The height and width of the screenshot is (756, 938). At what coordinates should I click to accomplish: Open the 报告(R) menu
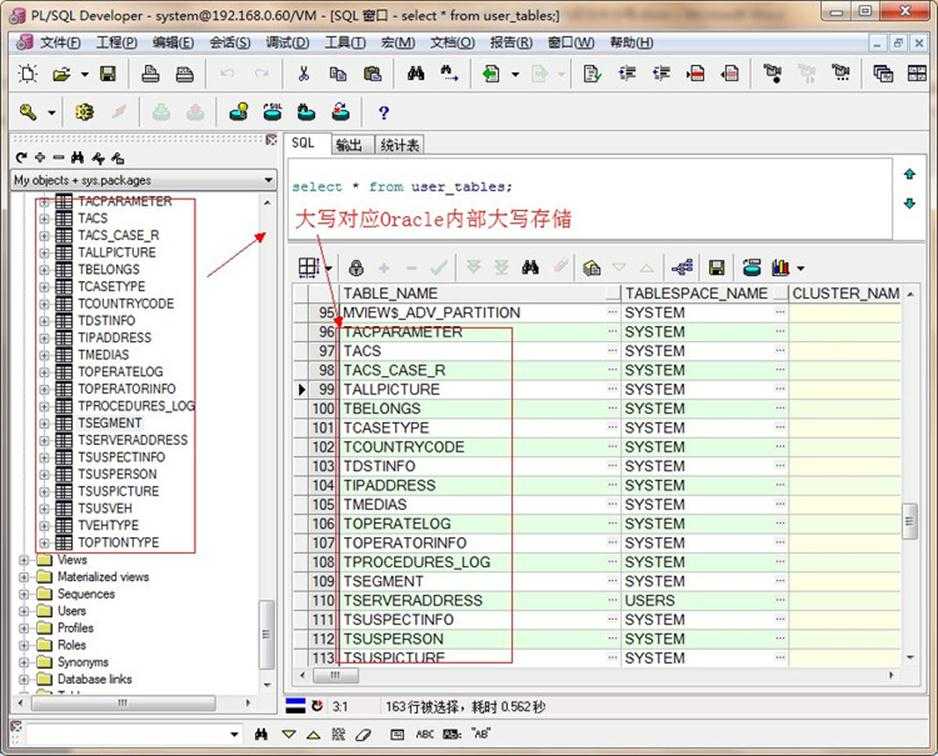pos(511,42)
